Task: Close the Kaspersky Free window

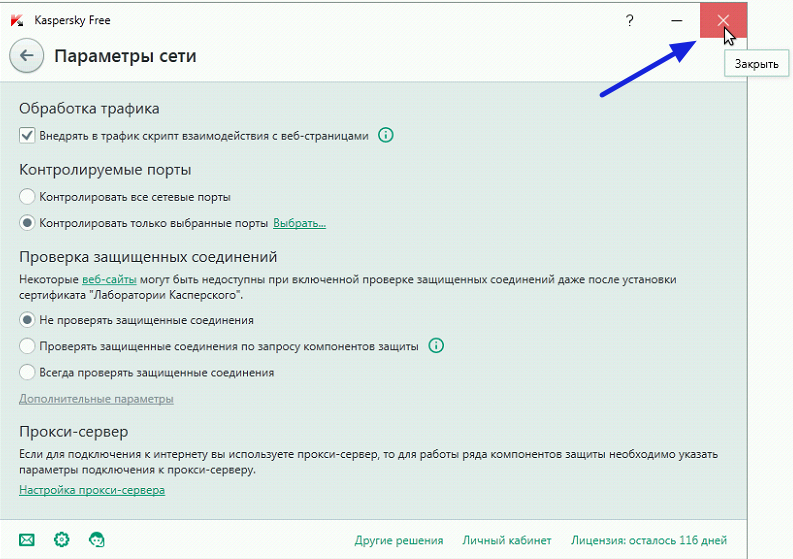Action: pos(723,20)
